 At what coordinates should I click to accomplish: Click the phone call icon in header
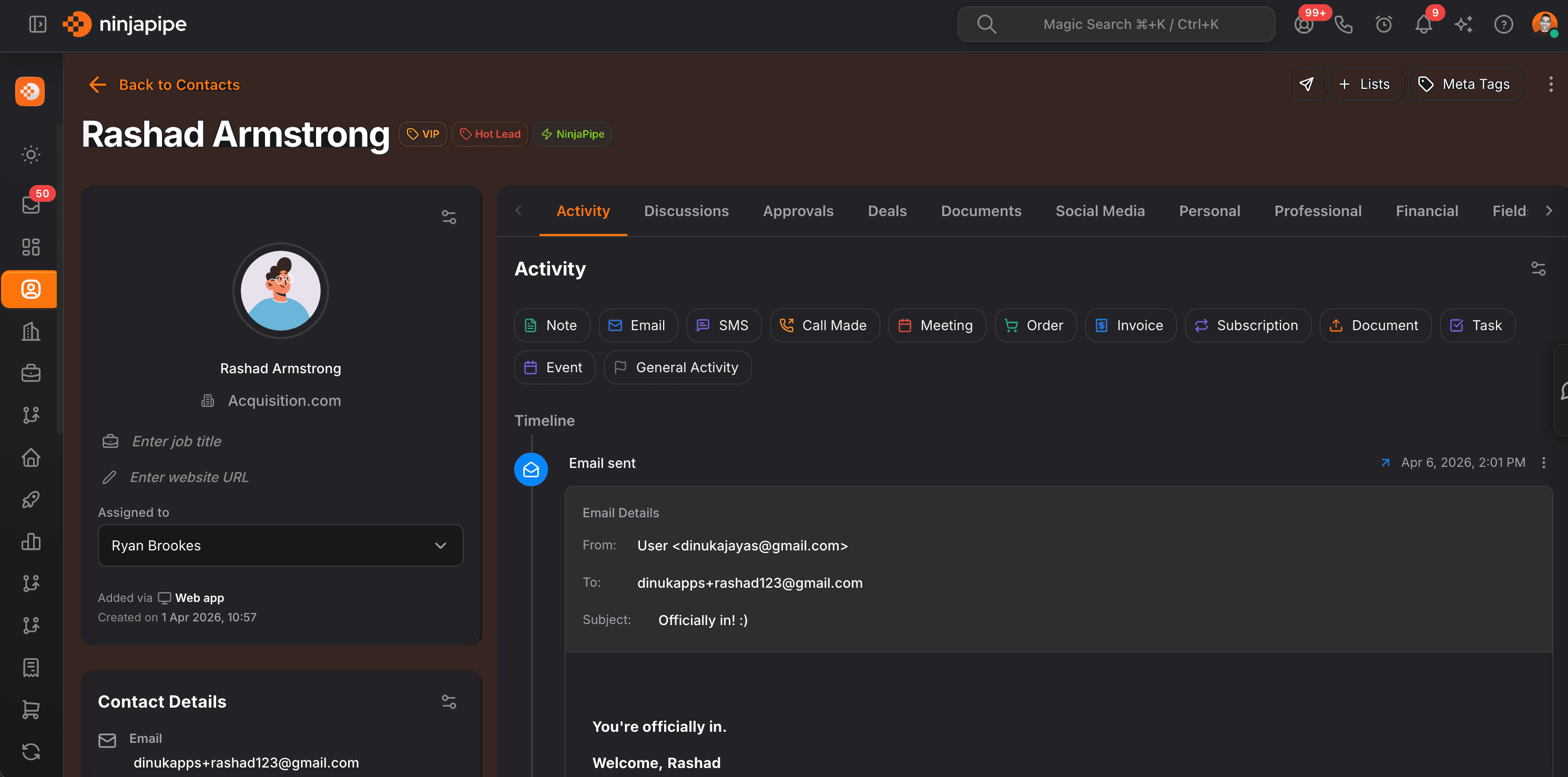point(1343,24)
